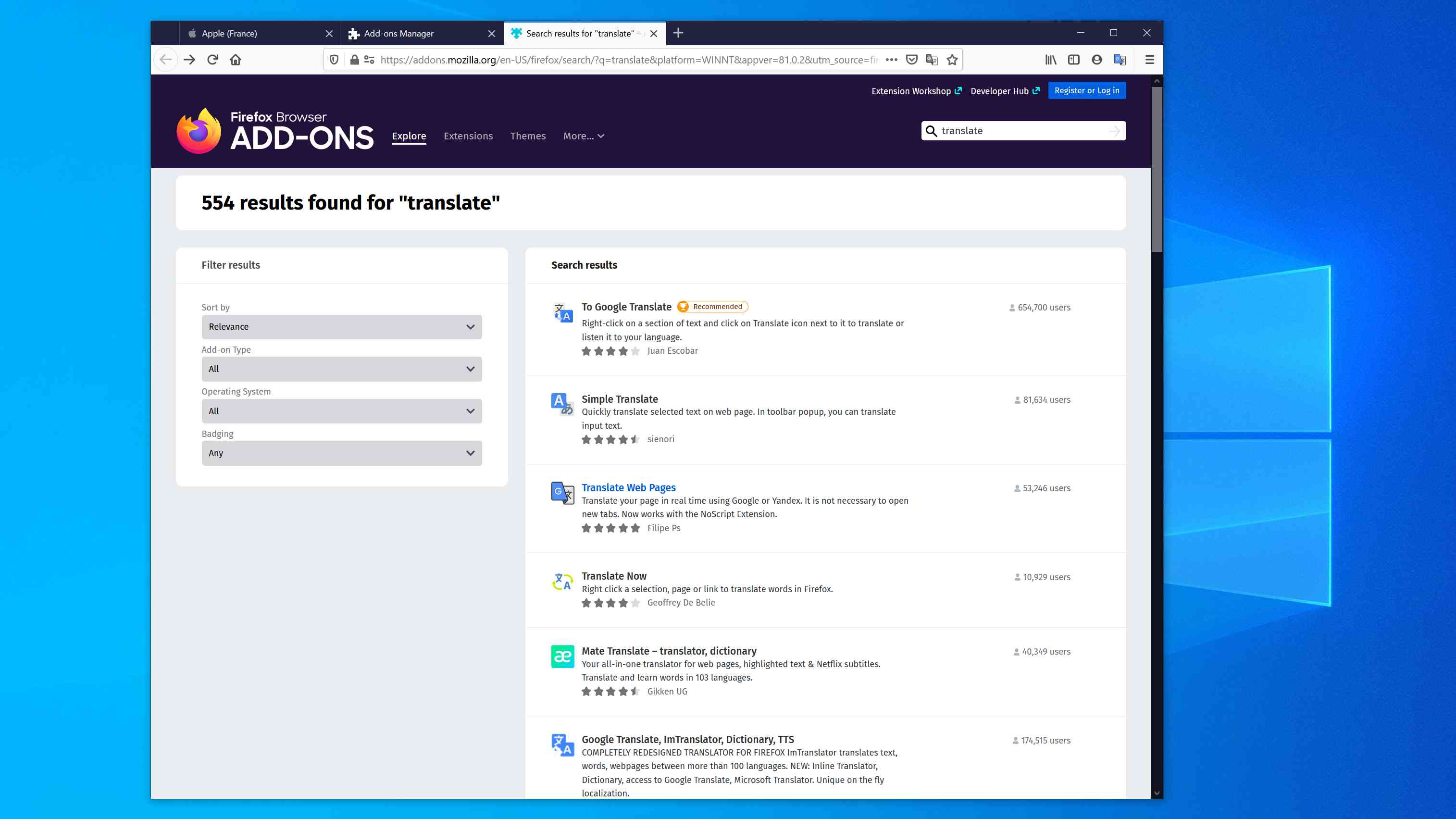Click the Recommended badge
The image size is (1456, 819).
[712, 307]
